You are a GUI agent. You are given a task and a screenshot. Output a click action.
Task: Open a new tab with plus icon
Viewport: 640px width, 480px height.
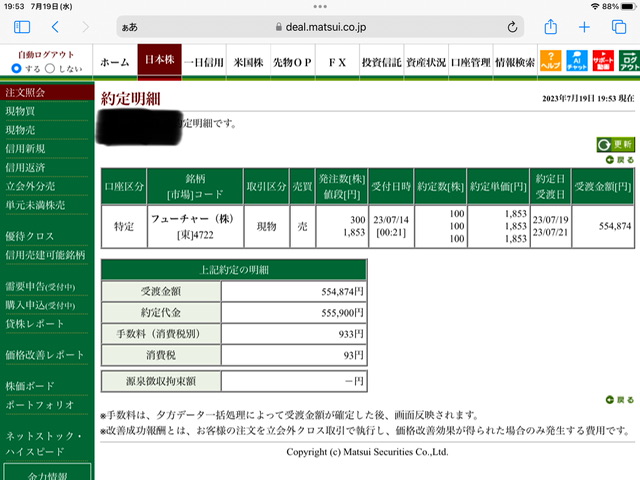click(584, 27)
